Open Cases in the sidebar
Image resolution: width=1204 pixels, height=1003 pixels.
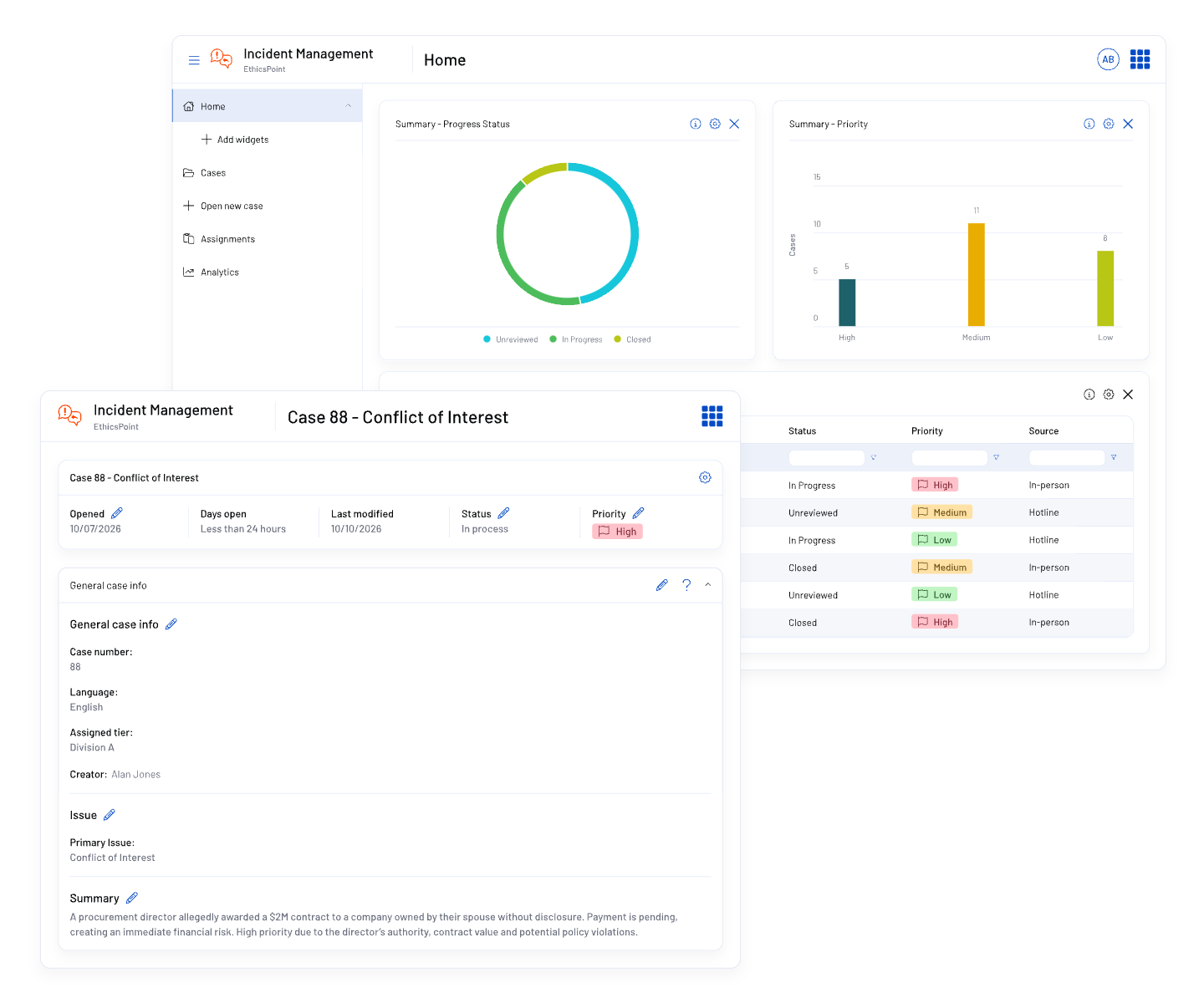(204, 173)
